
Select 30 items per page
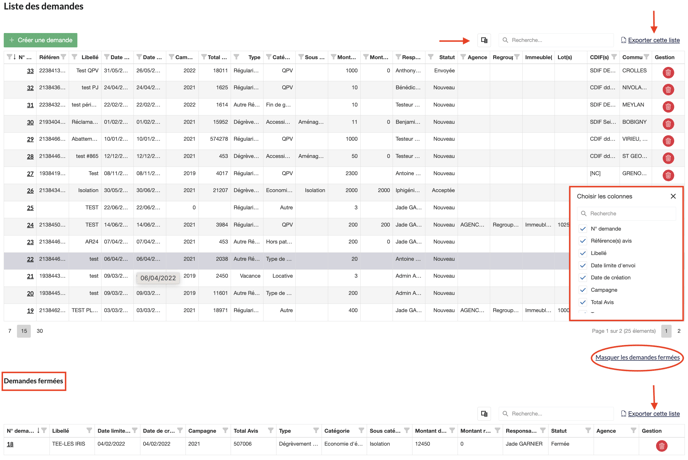(40, 331)
